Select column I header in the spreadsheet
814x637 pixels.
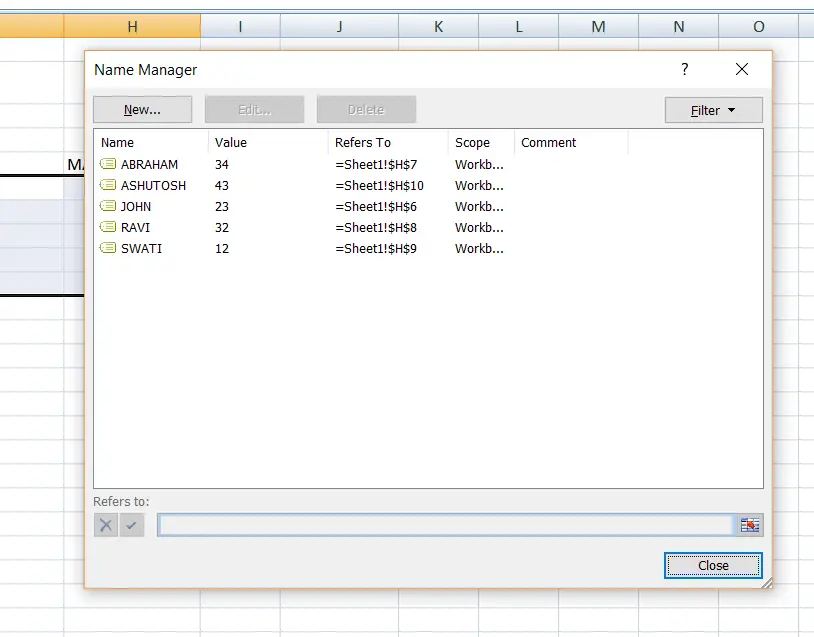point(240,26)
